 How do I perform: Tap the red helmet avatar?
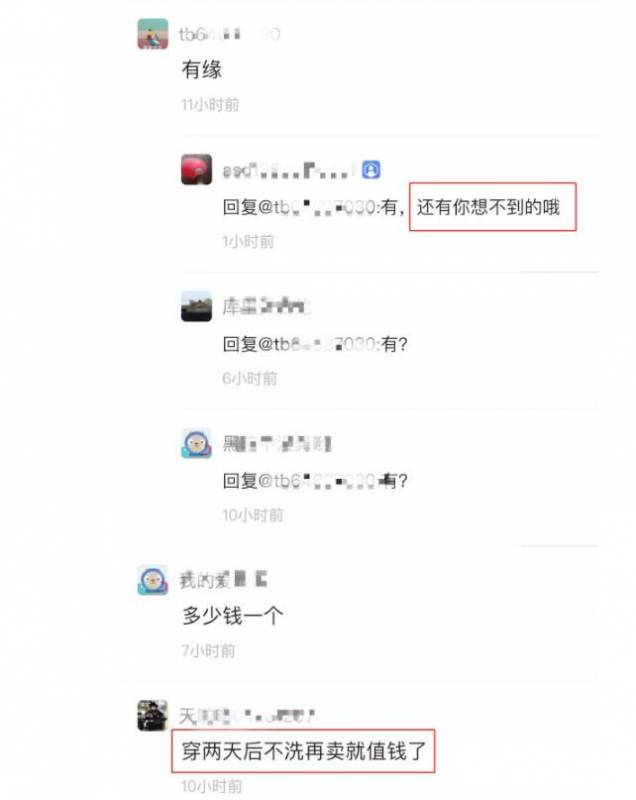pyautogui.click(x=196, y=169)
